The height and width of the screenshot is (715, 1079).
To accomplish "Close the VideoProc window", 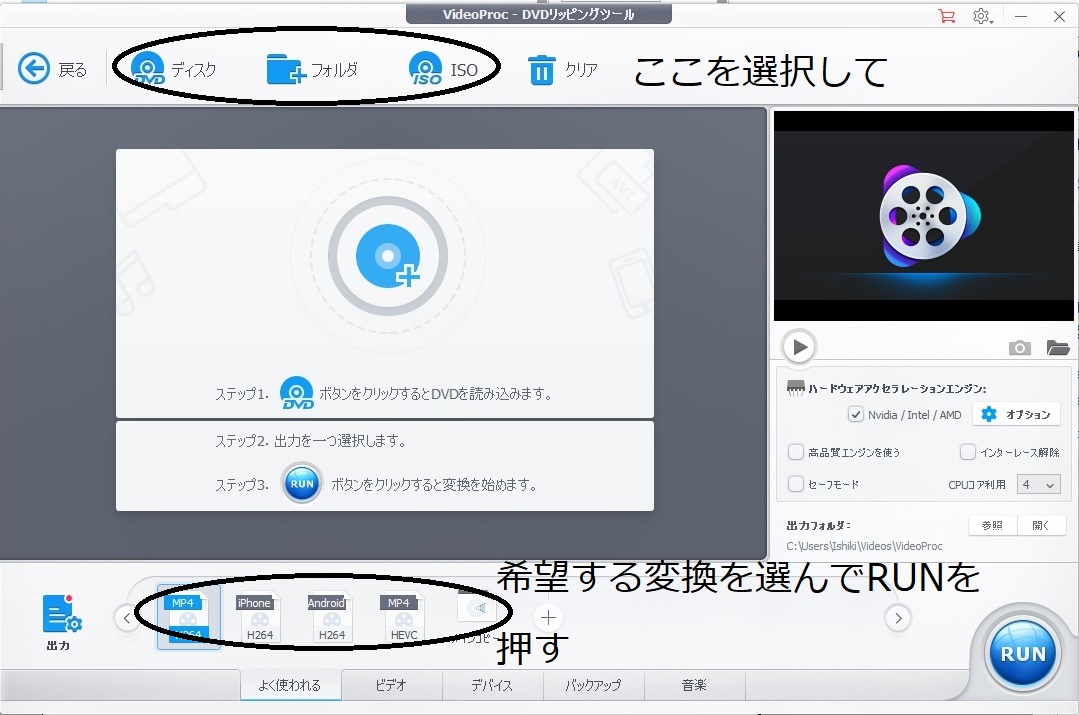I will click(x=1059, y=16).
